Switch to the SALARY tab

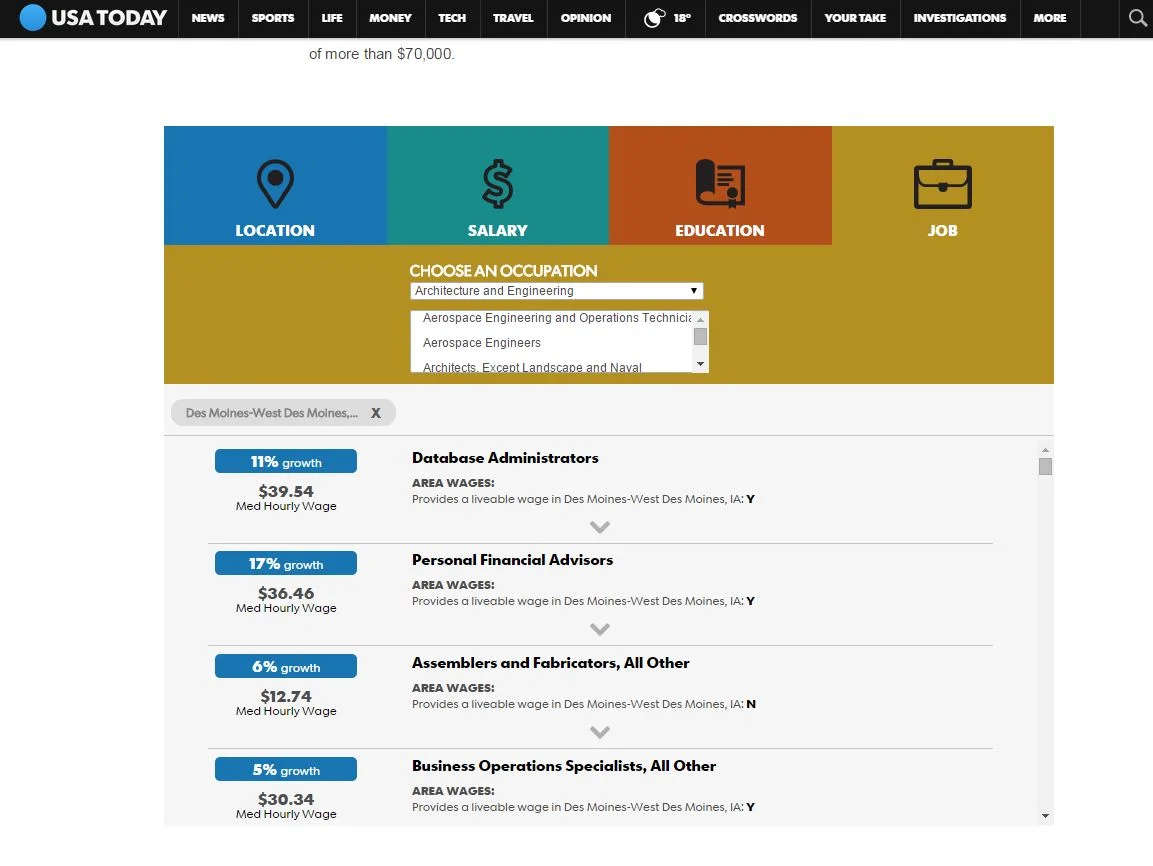(498, 185)
